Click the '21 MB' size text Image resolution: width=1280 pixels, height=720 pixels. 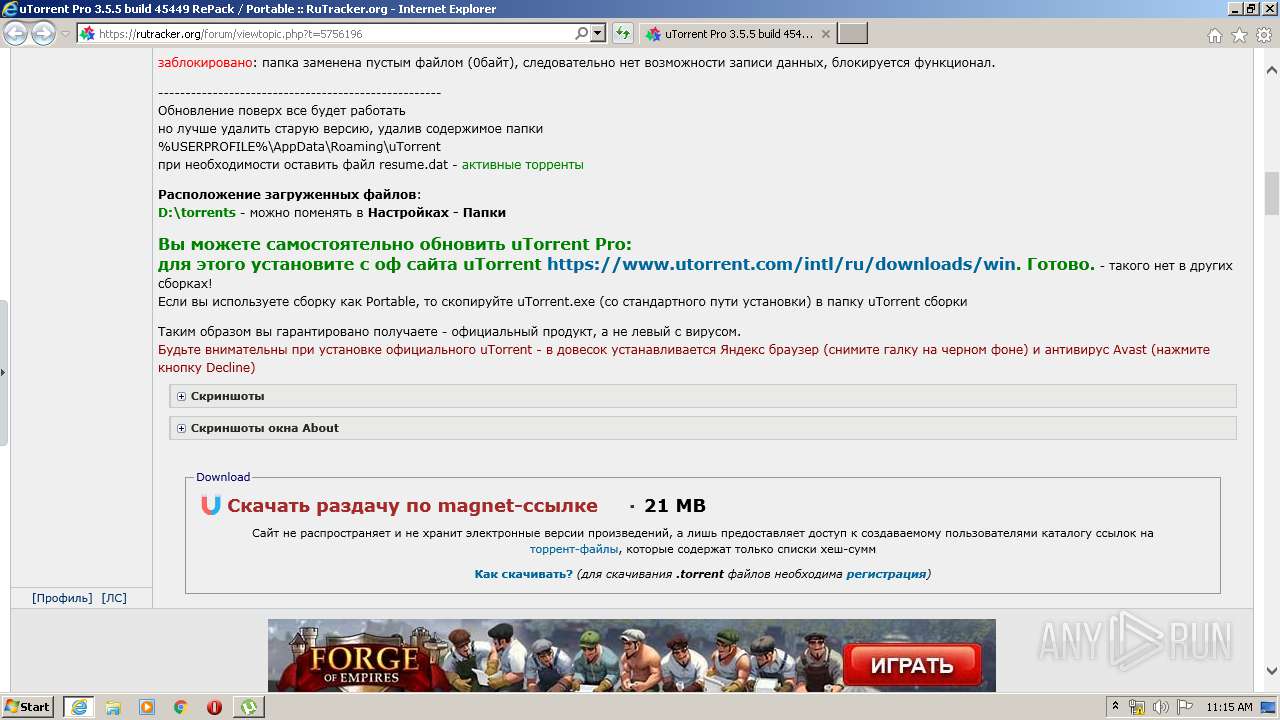[x=675, y=506]
